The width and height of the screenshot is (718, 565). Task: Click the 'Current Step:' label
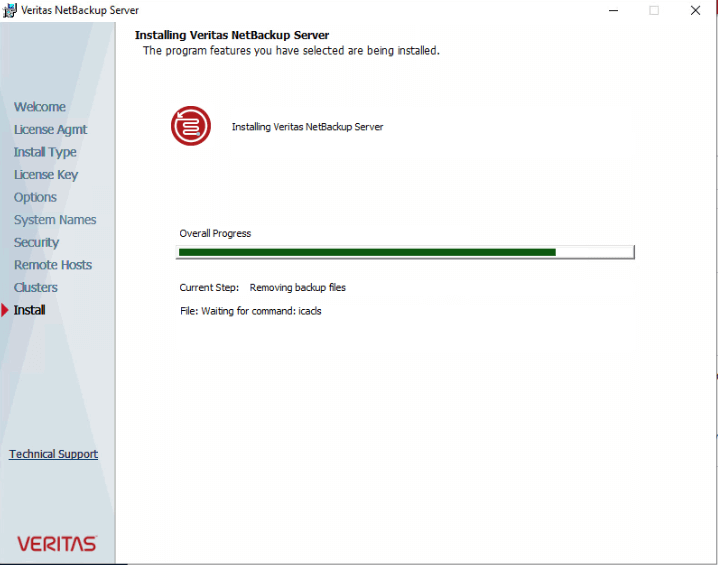[x=209, y=288]
